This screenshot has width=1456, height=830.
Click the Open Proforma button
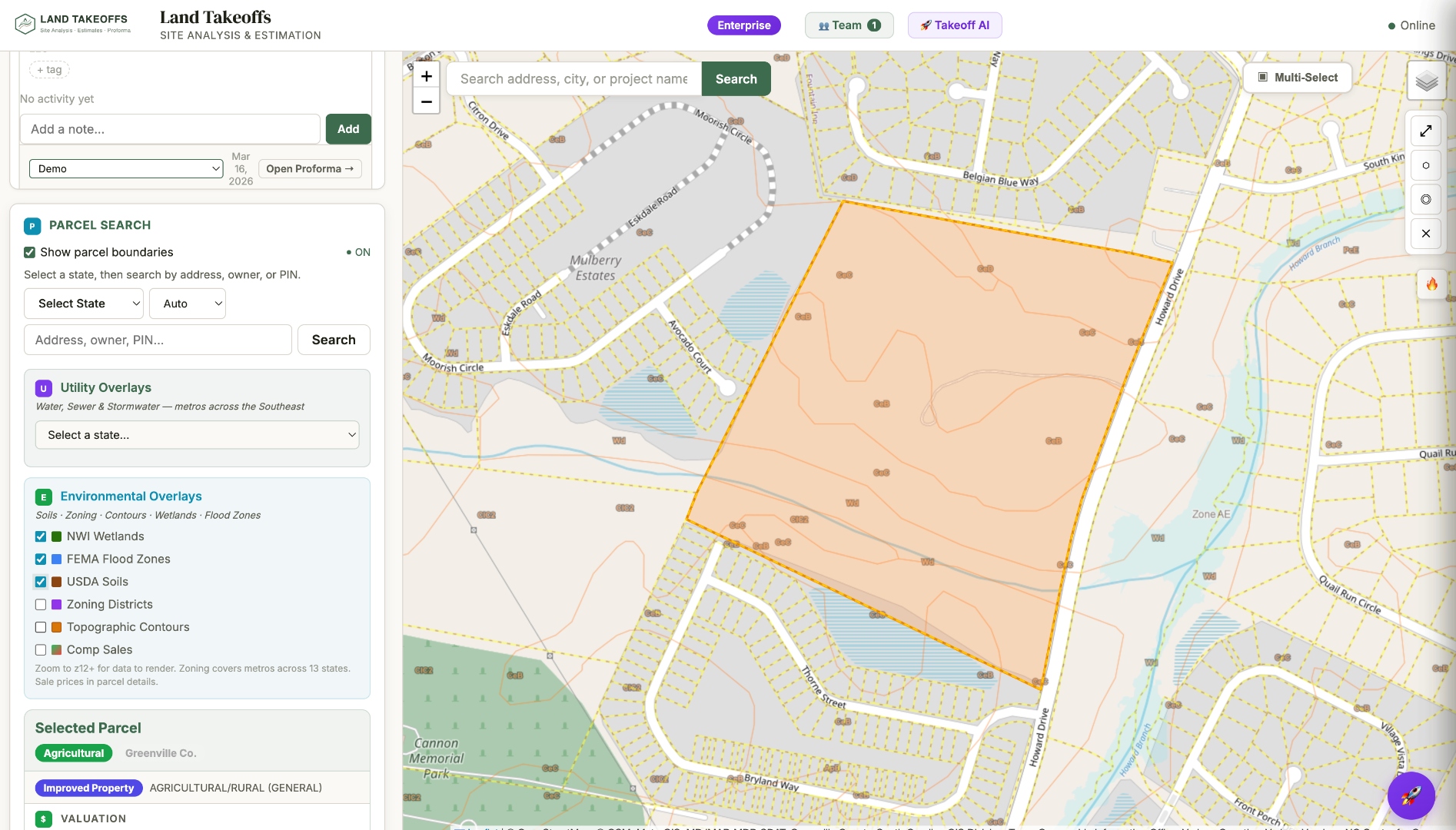pos(310,168)
